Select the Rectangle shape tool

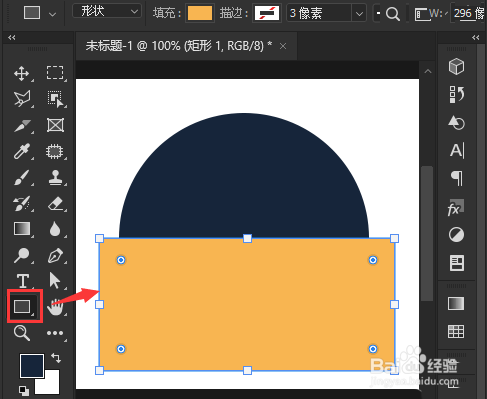pyautogui.click(x=22, y=306)
